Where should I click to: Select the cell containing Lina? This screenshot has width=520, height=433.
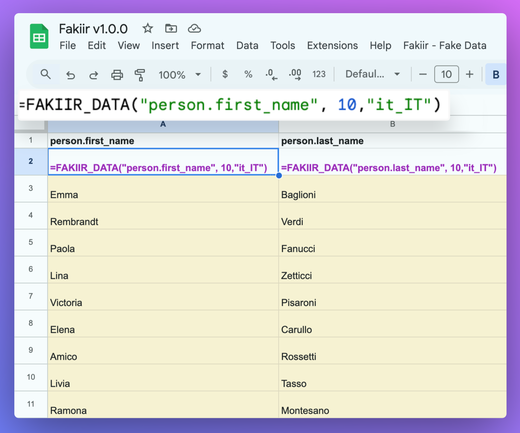(163, 270)
